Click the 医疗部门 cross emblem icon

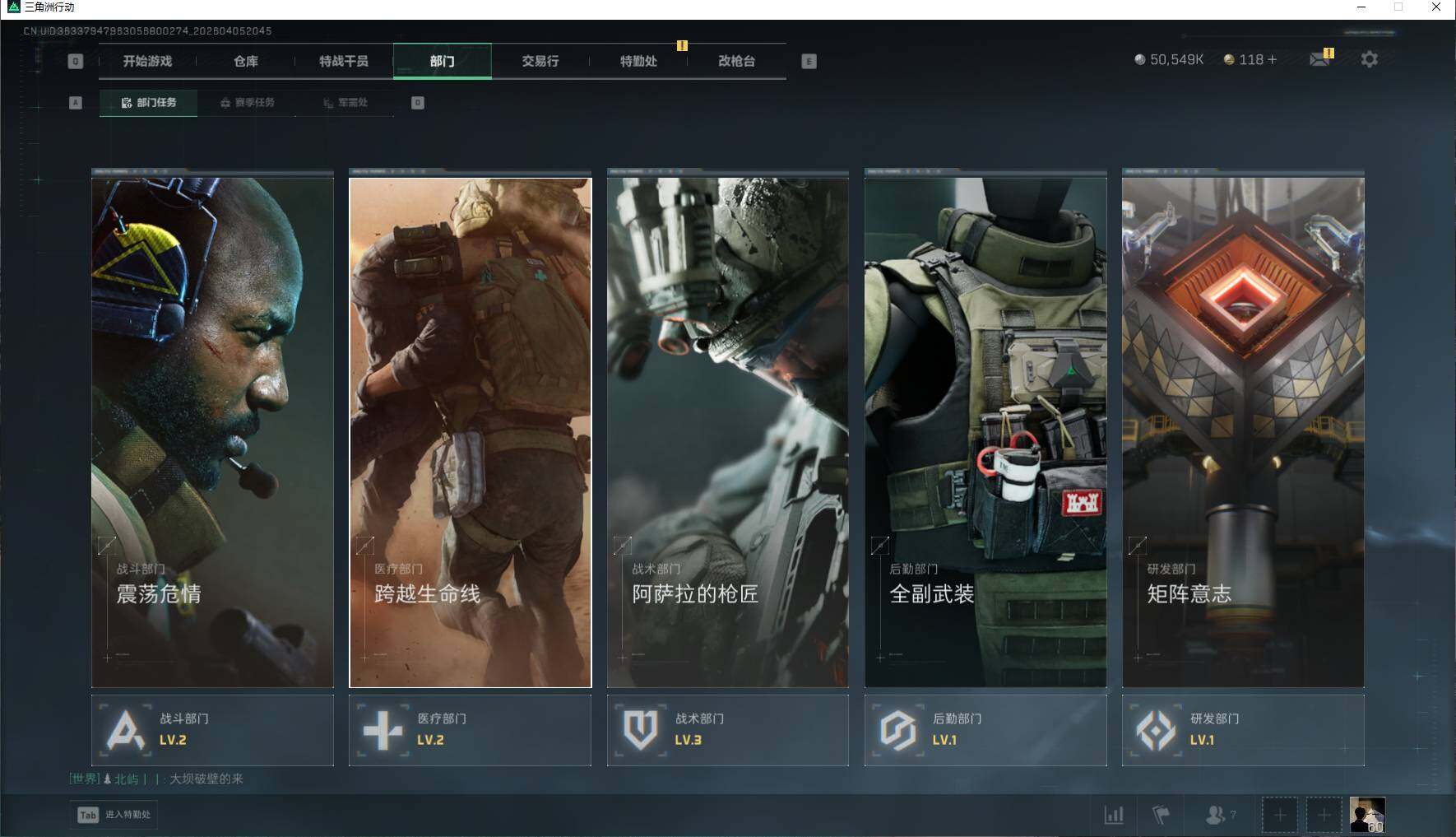coord(383,730)
